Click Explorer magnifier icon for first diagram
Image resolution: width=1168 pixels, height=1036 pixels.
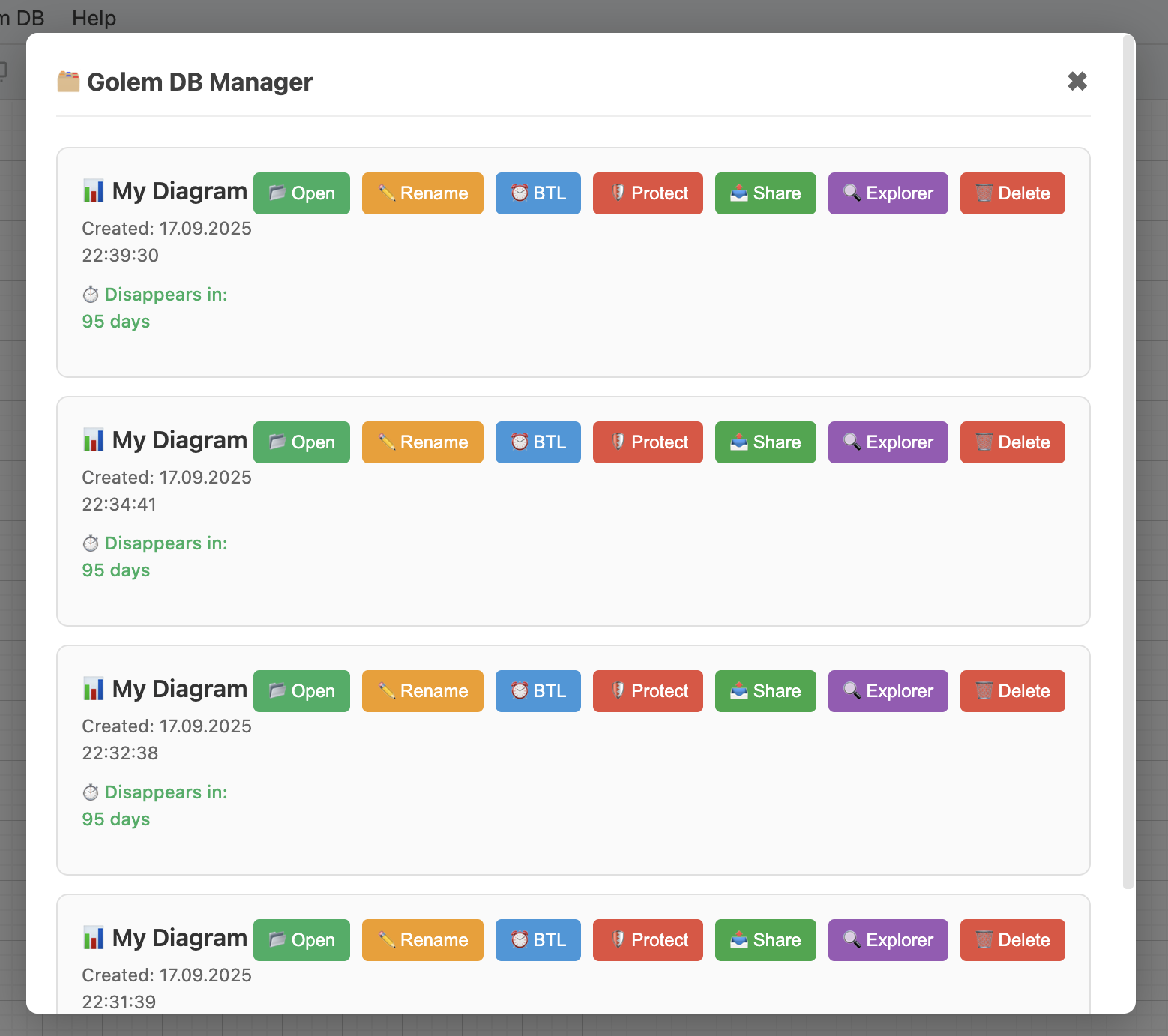pos(852,193)
